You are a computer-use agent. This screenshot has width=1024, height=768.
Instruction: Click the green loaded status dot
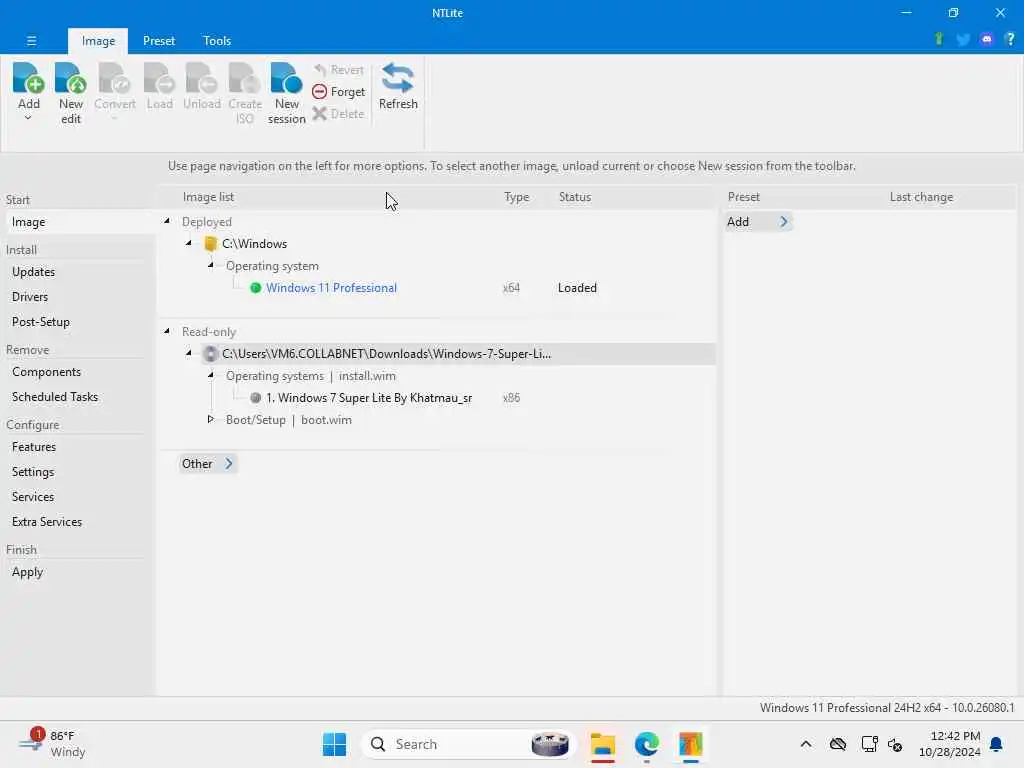(x=255, y=288)
